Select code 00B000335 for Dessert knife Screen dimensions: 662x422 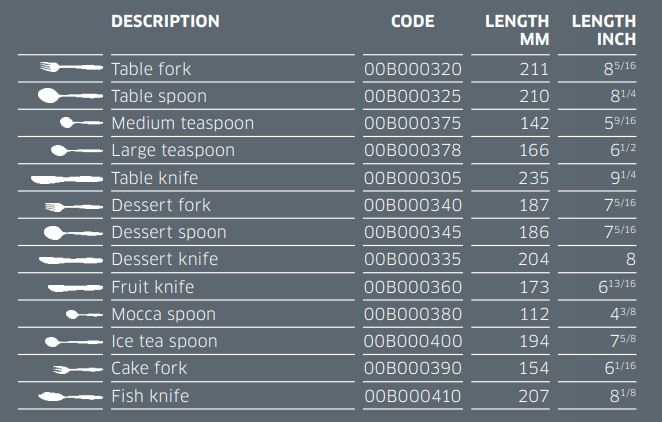click(413, 259)
